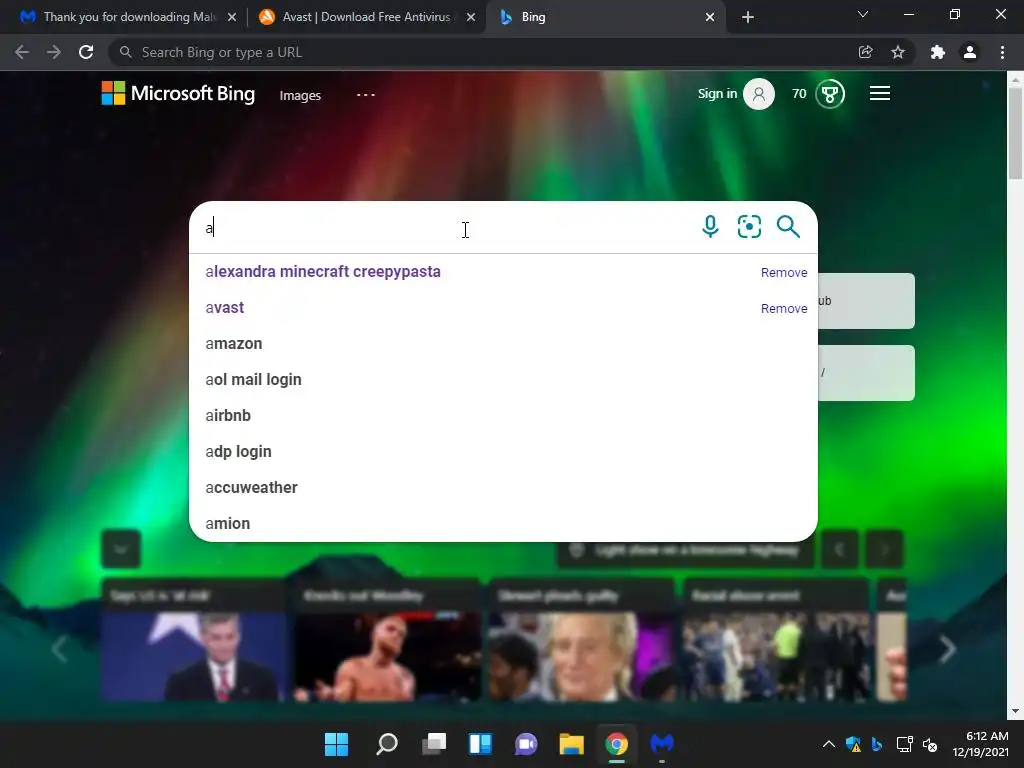Click the magnifier search button in Bing
Viewport: 1024px width, 768px height.
coord(788,227)
